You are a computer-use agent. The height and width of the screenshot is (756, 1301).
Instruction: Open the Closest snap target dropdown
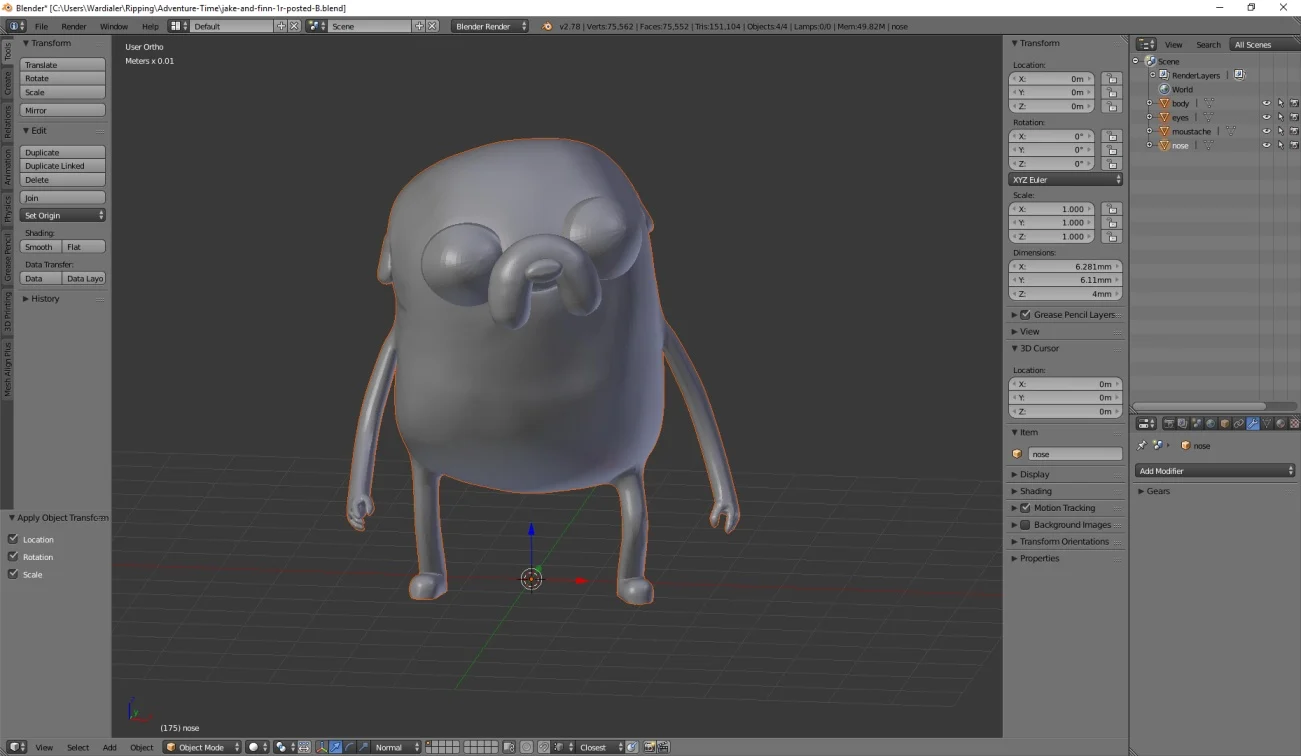pyautogui.click(x=600, y=747)
